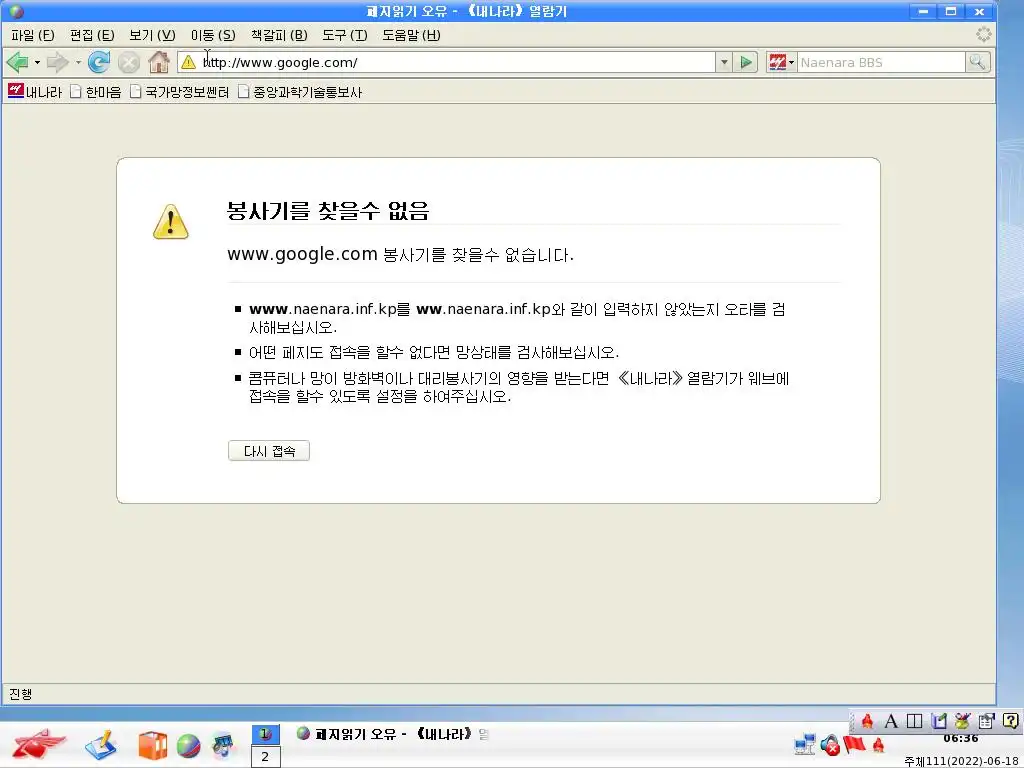Click the properties list icon in the input panel
The image size is (1024, 768).
(987, 721)
